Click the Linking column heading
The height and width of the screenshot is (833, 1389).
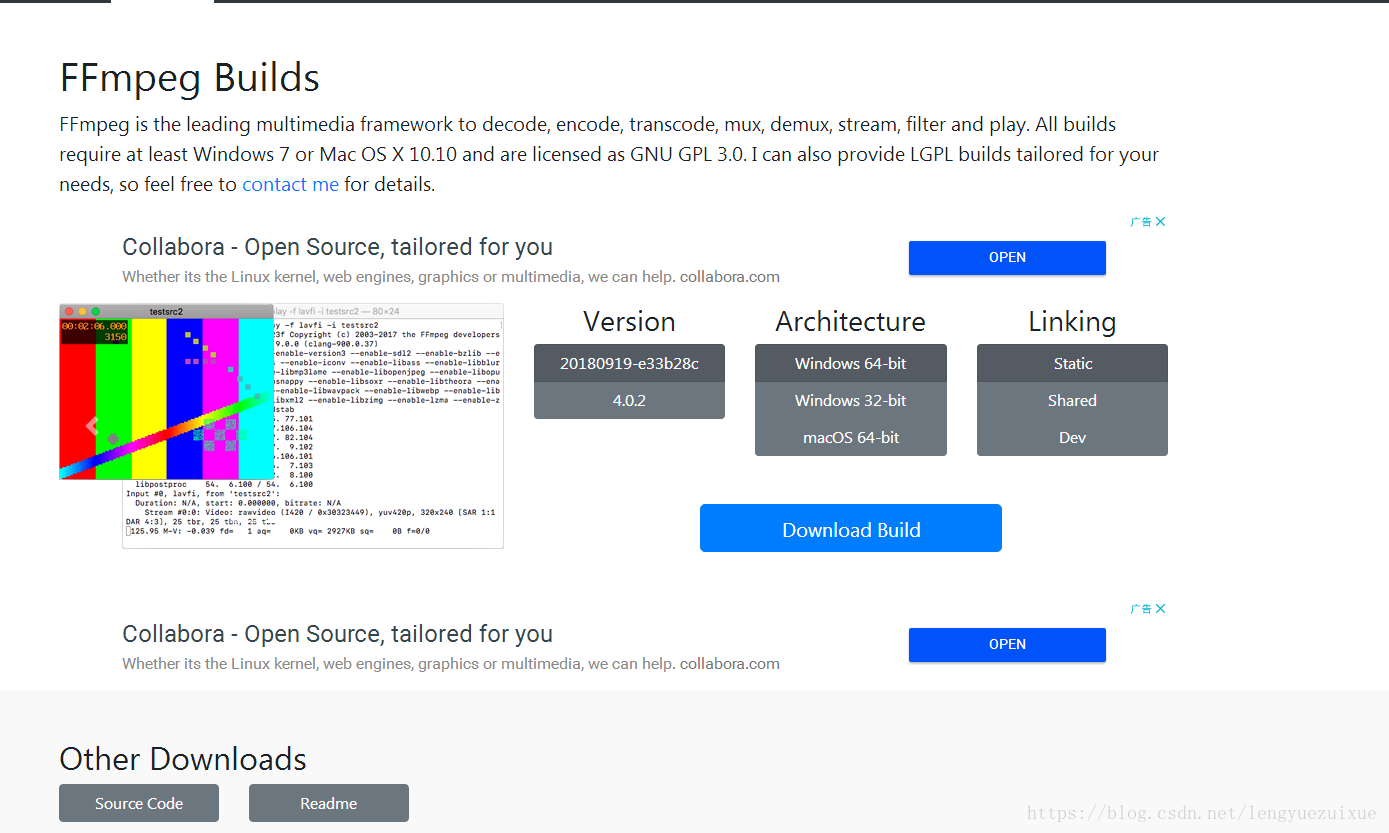(x=1072, y=321)
